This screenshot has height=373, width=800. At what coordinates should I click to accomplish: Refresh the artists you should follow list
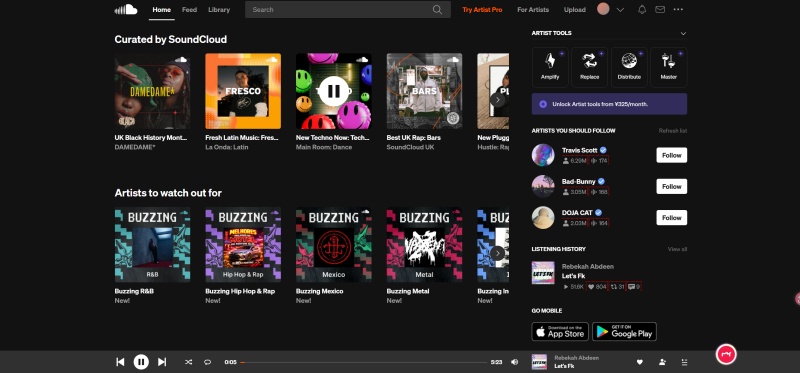point(672,131)
